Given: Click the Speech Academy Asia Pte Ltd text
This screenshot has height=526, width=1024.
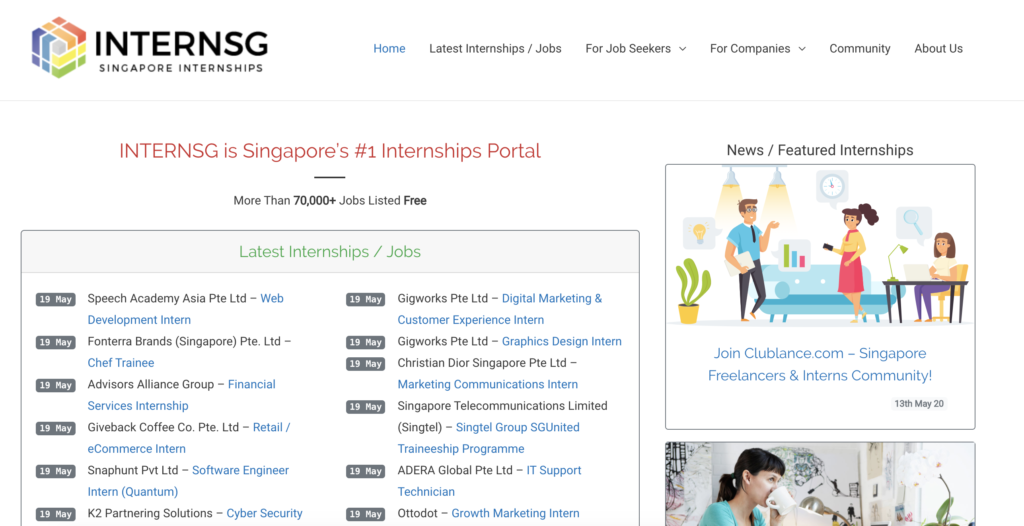Looking at the screenshot, I should click(x=167, y=298).
